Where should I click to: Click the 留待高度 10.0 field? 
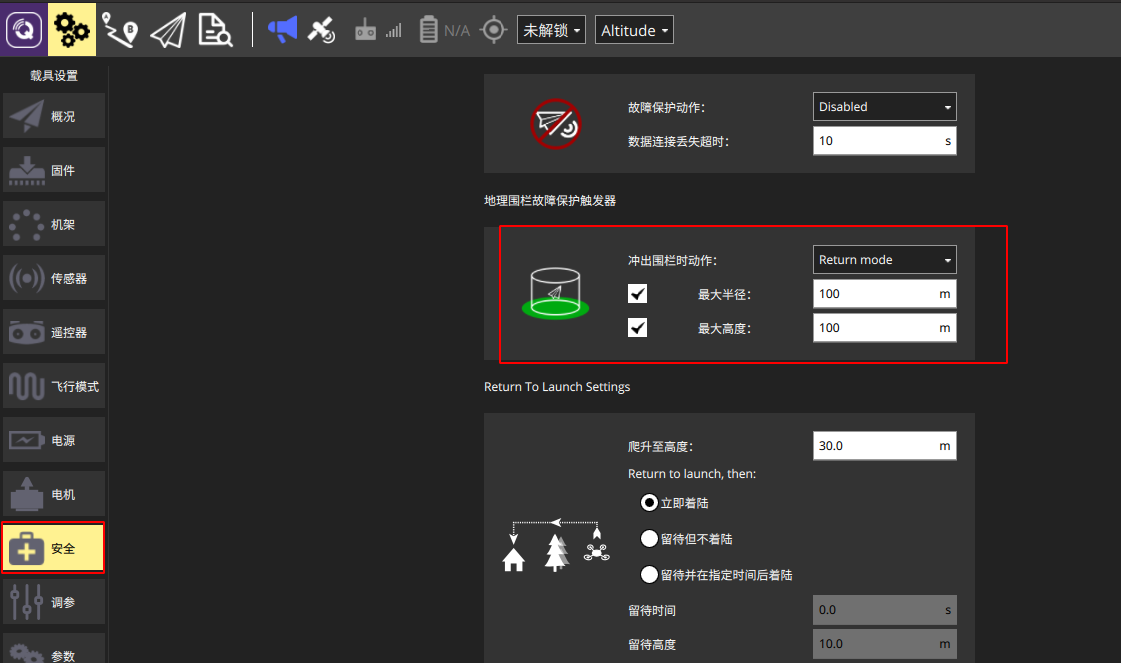coord(884,644)
